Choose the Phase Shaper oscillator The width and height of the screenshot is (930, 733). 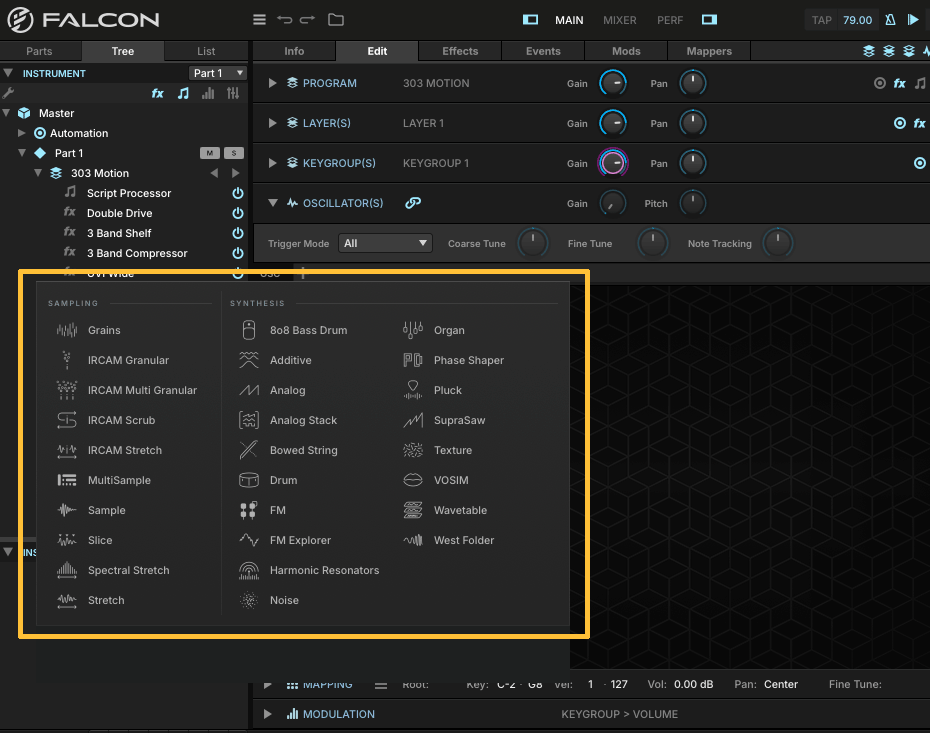453,360
